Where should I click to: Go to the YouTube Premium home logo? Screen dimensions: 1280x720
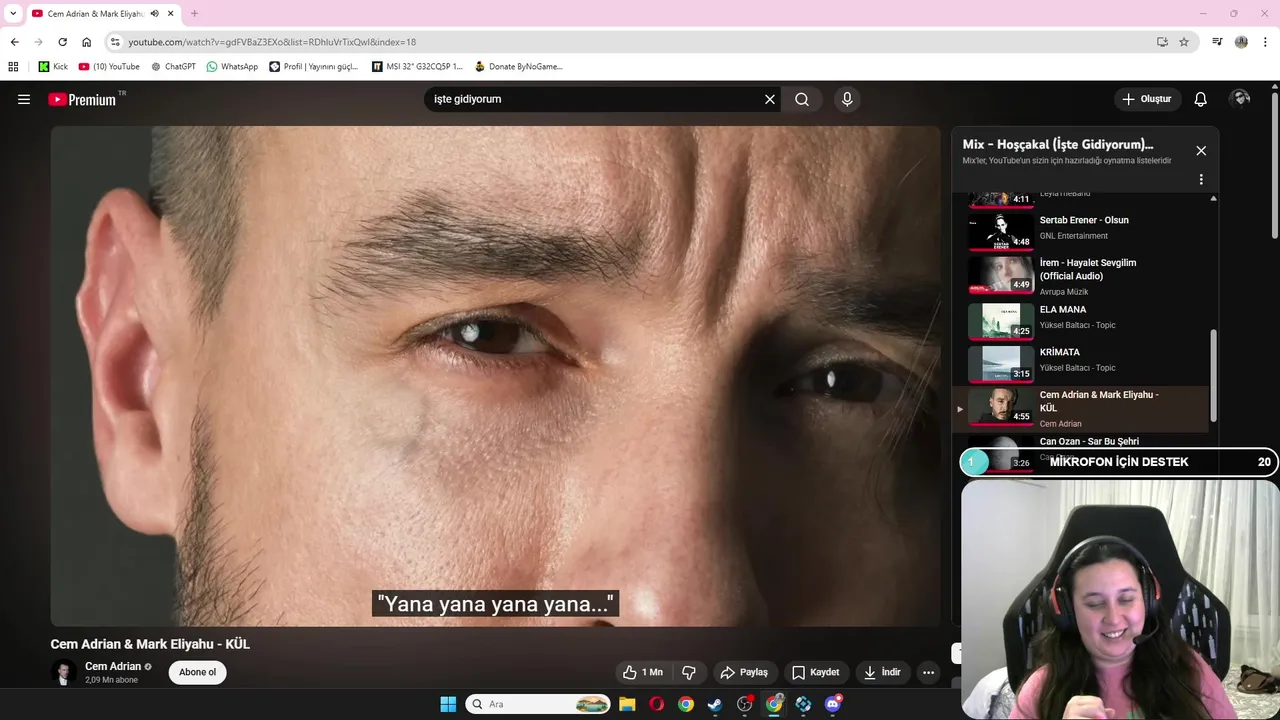[82, 99]
